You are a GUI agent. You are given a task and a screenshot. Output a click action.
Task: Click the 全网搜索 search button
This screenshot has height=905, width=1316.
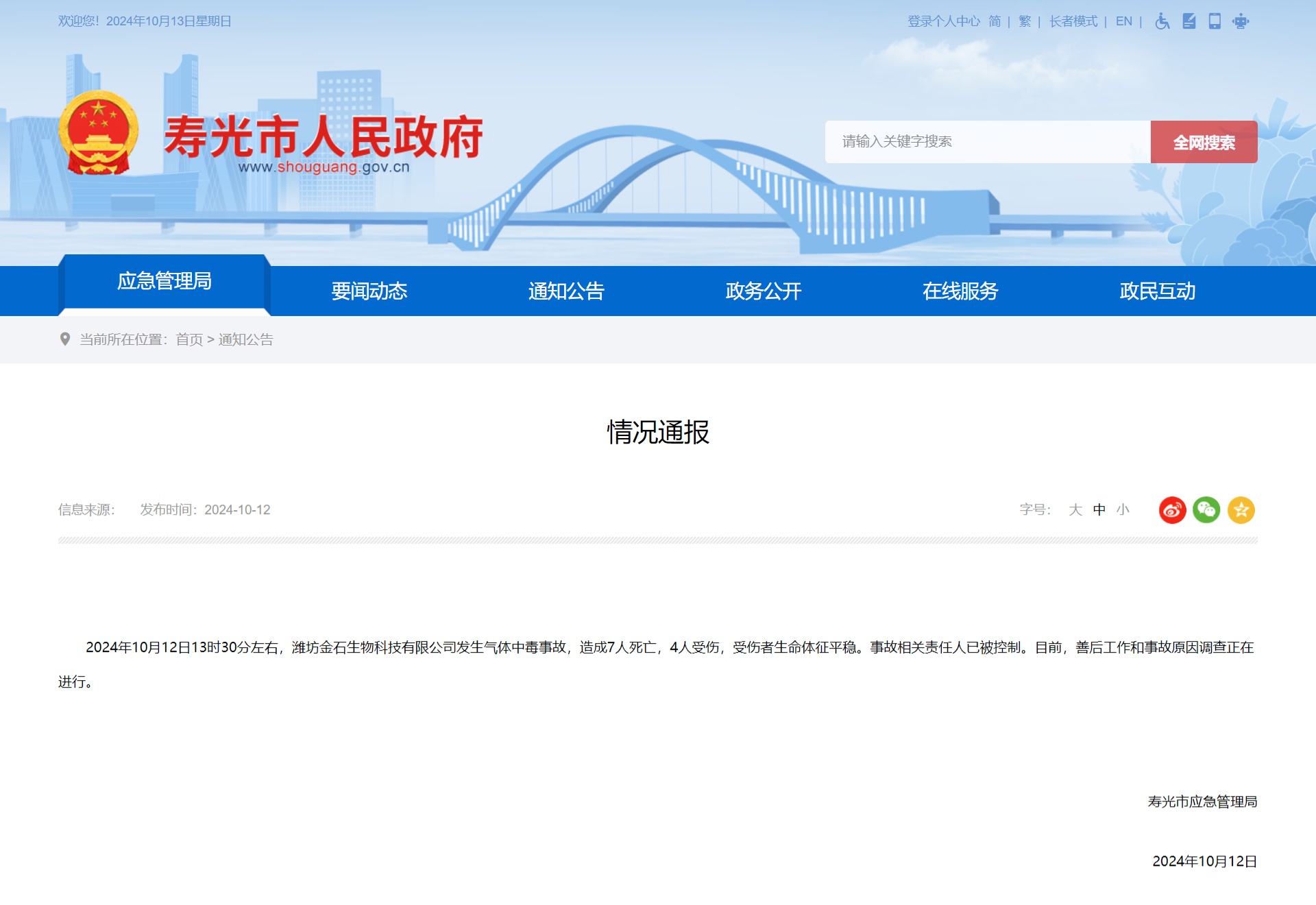pyautogui.click(x=1204, y=142)
